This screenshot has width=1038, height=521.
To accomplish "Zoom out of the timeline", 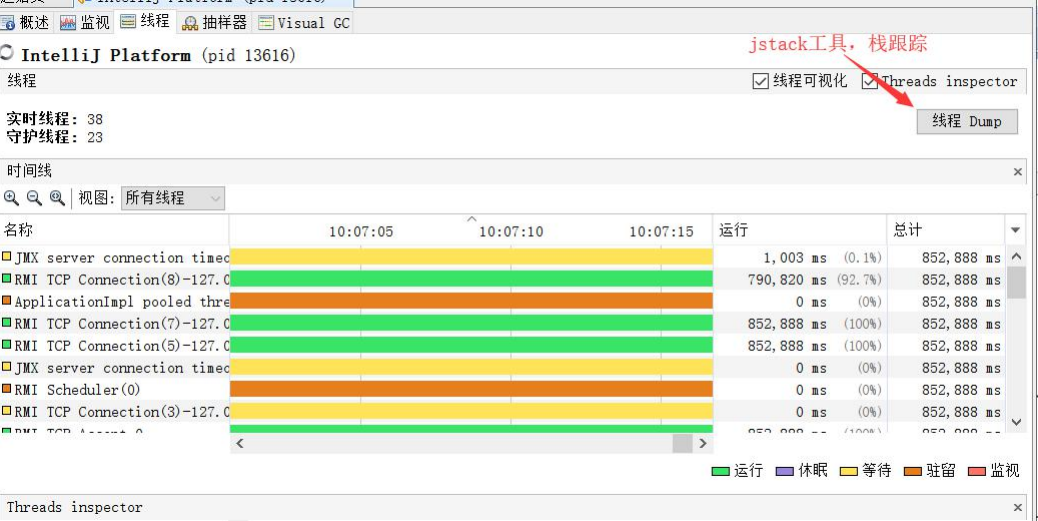I will [34, 197].
